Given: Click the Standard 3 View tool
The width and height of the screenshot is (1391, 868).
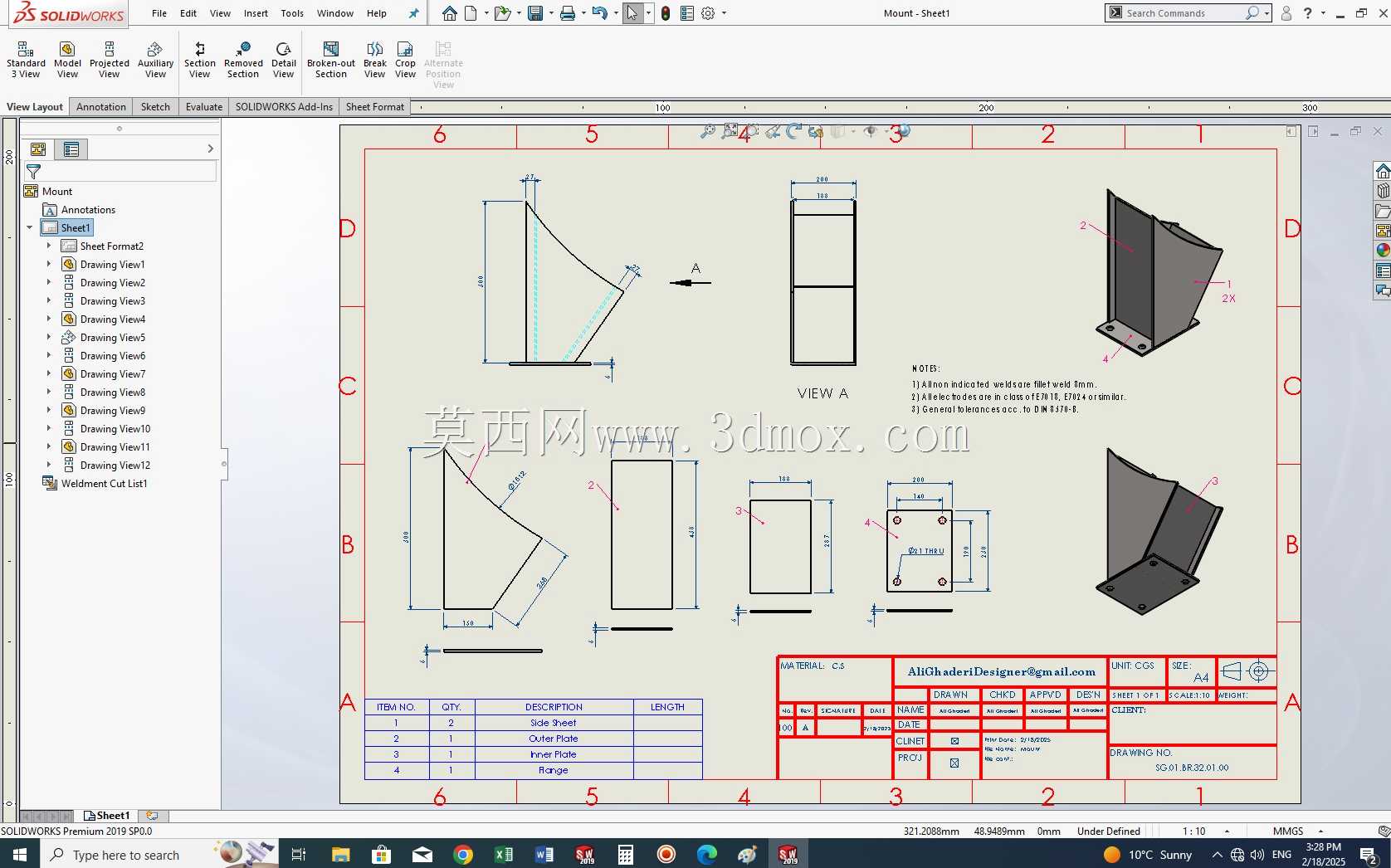Looking at the screenshot, I should (26, 60).
